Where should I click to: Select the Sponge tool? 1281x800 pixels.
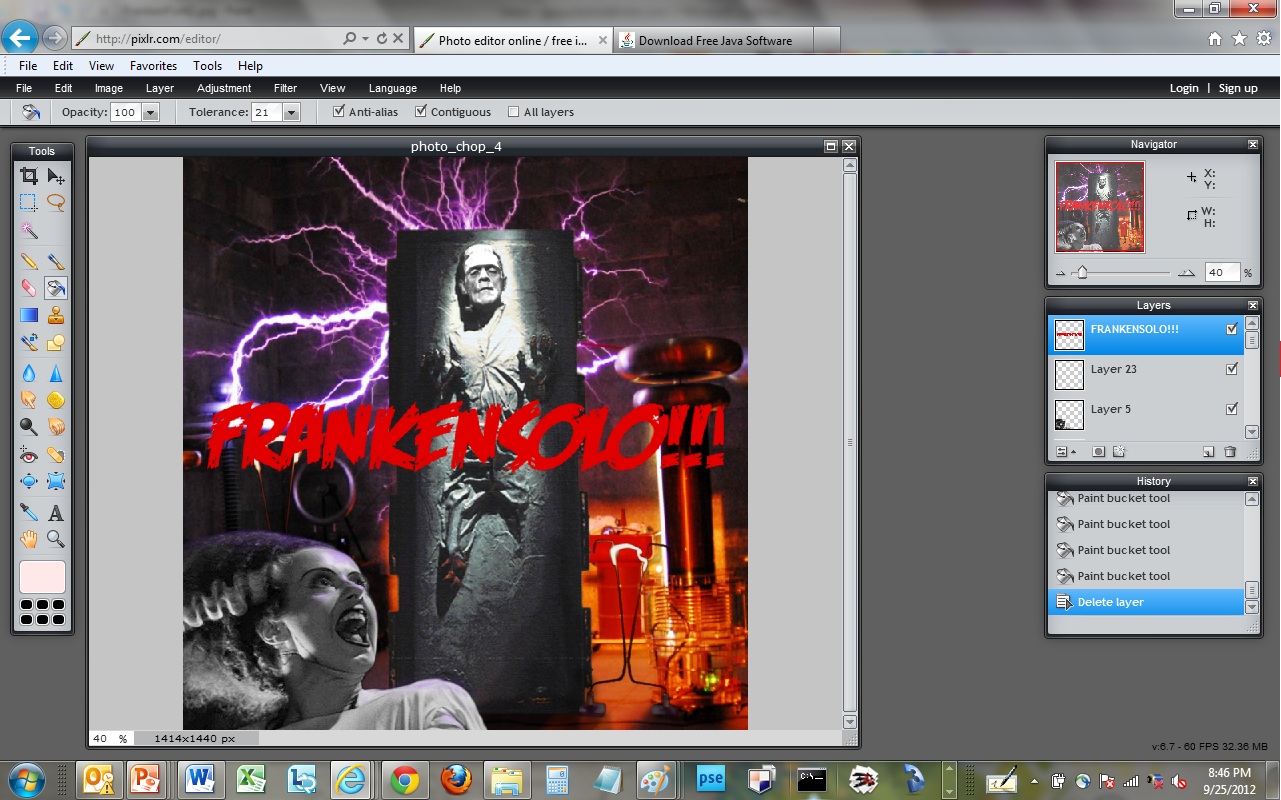tap(56, 400)
